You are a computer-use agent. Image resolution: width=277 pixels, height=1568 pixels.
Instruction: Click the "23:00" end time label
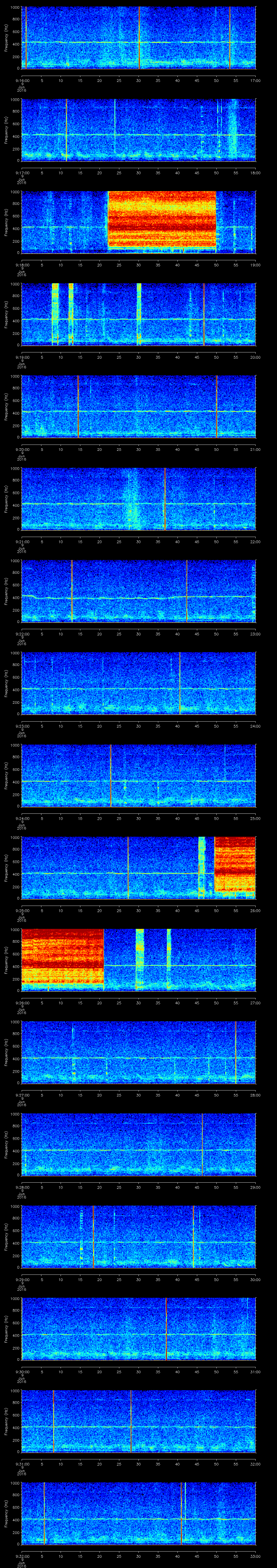(x=255, y=634)
